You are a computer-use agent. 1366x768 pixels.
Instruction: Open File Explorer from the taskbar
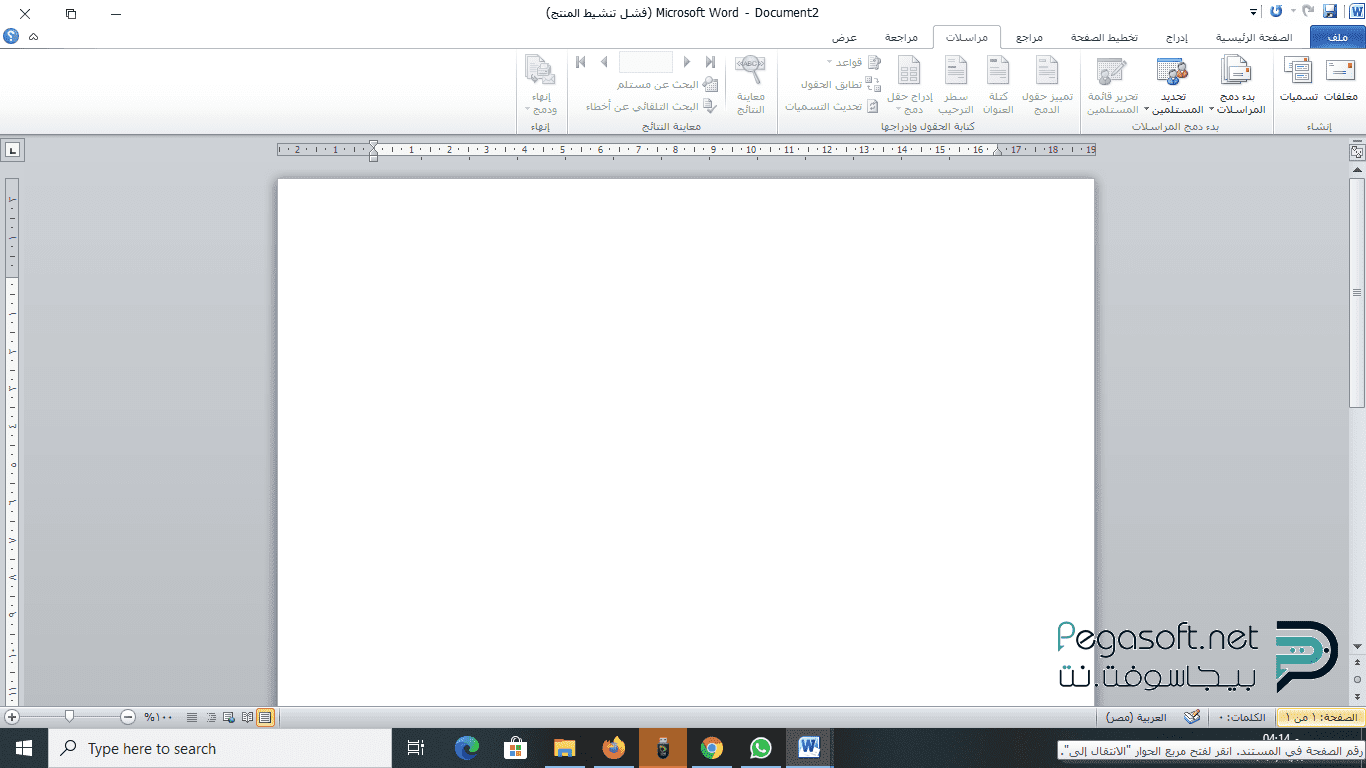point(565,748)
